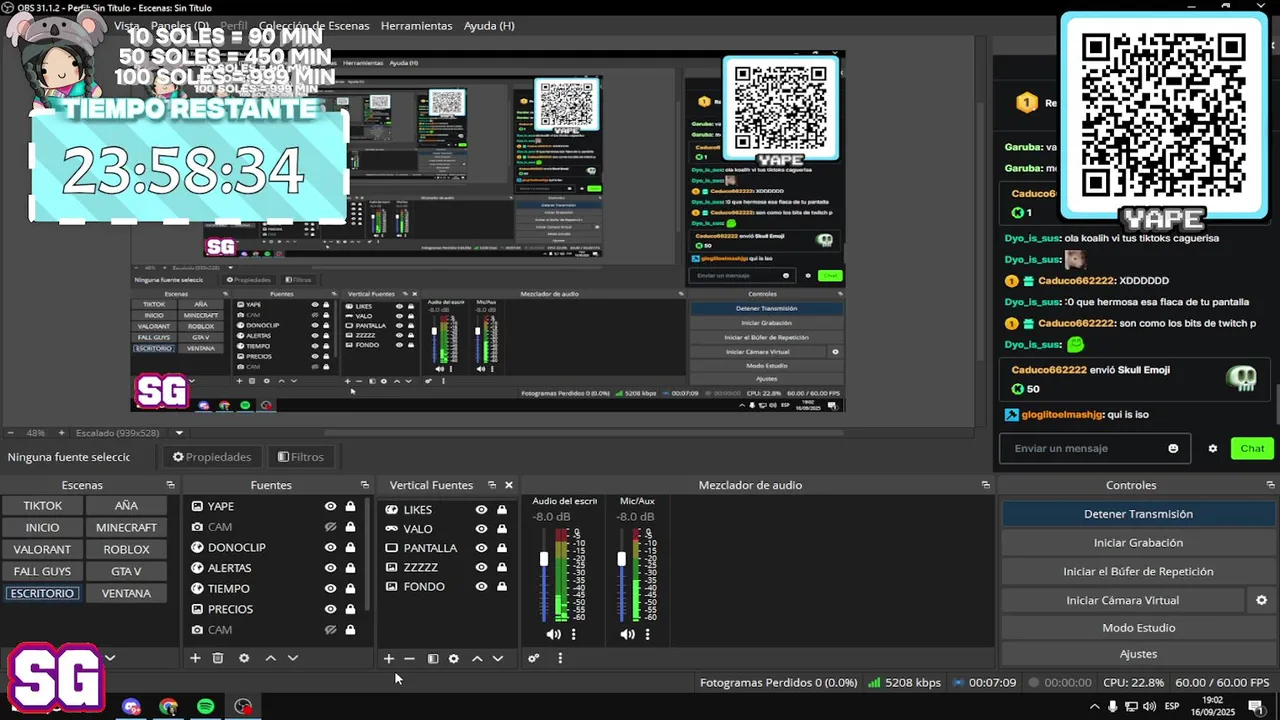Viewport: 1280px width, 720px height.
Task: Start the Búfer de Repetición
Action: point(1138,571)
